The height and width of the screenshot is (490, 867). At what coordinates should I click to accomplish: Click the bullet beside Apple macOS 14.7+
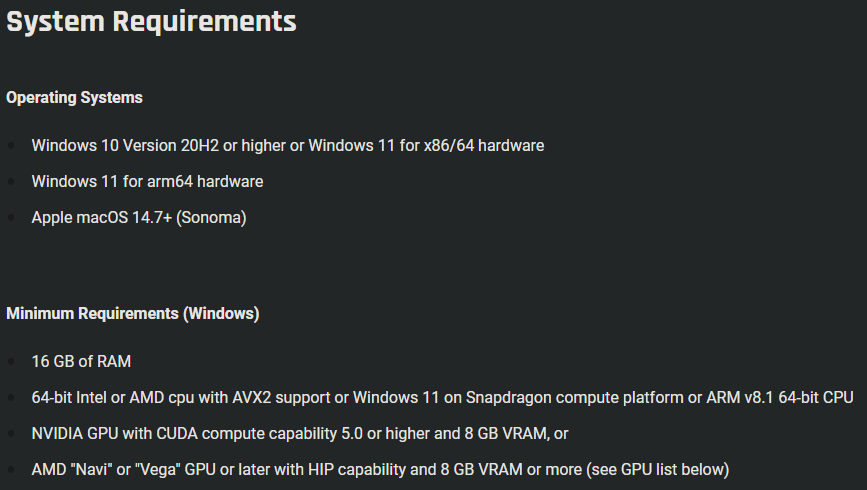[12, 218]
